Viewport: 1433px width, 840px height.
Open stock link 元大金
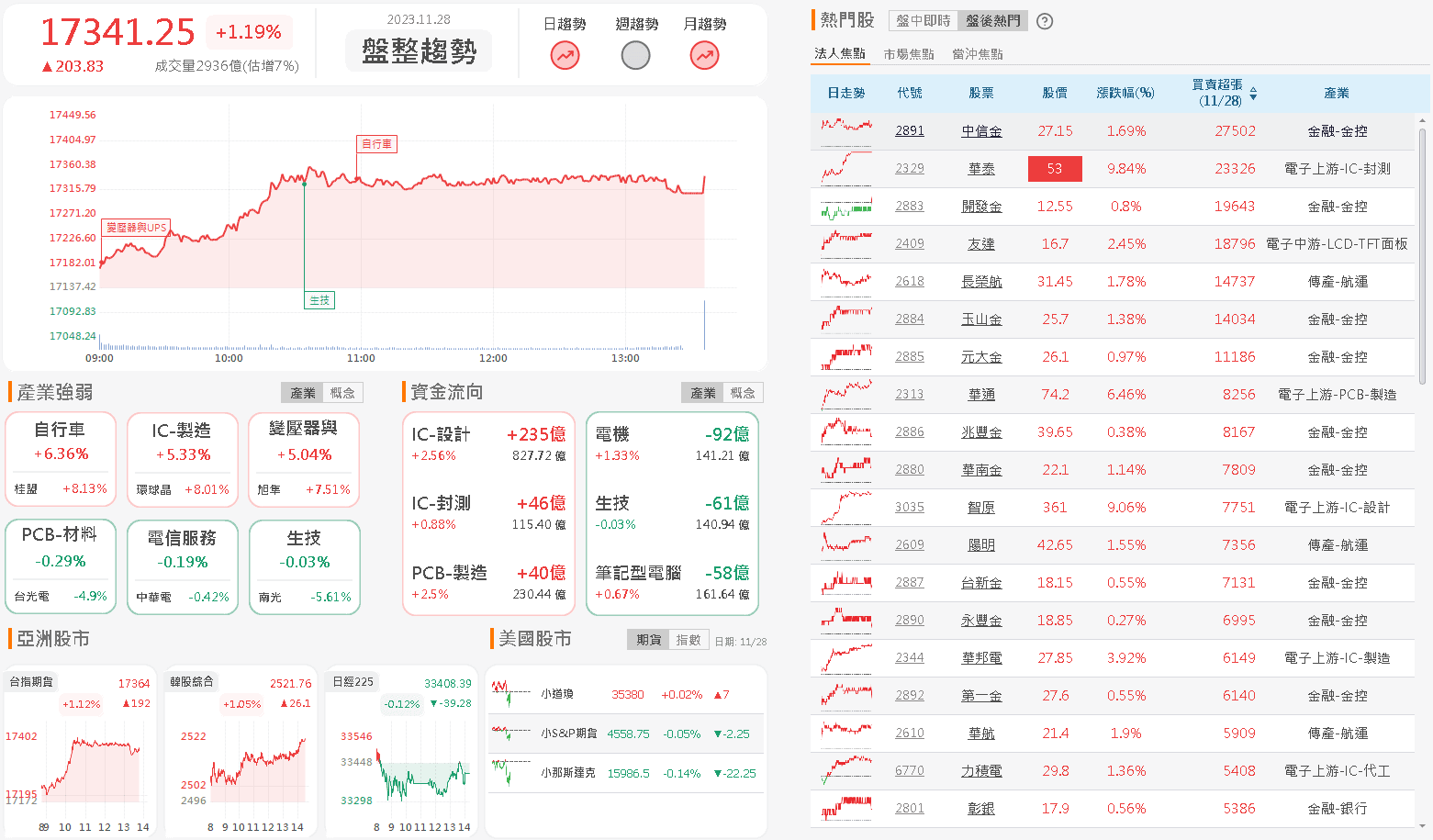pos(981,357)
